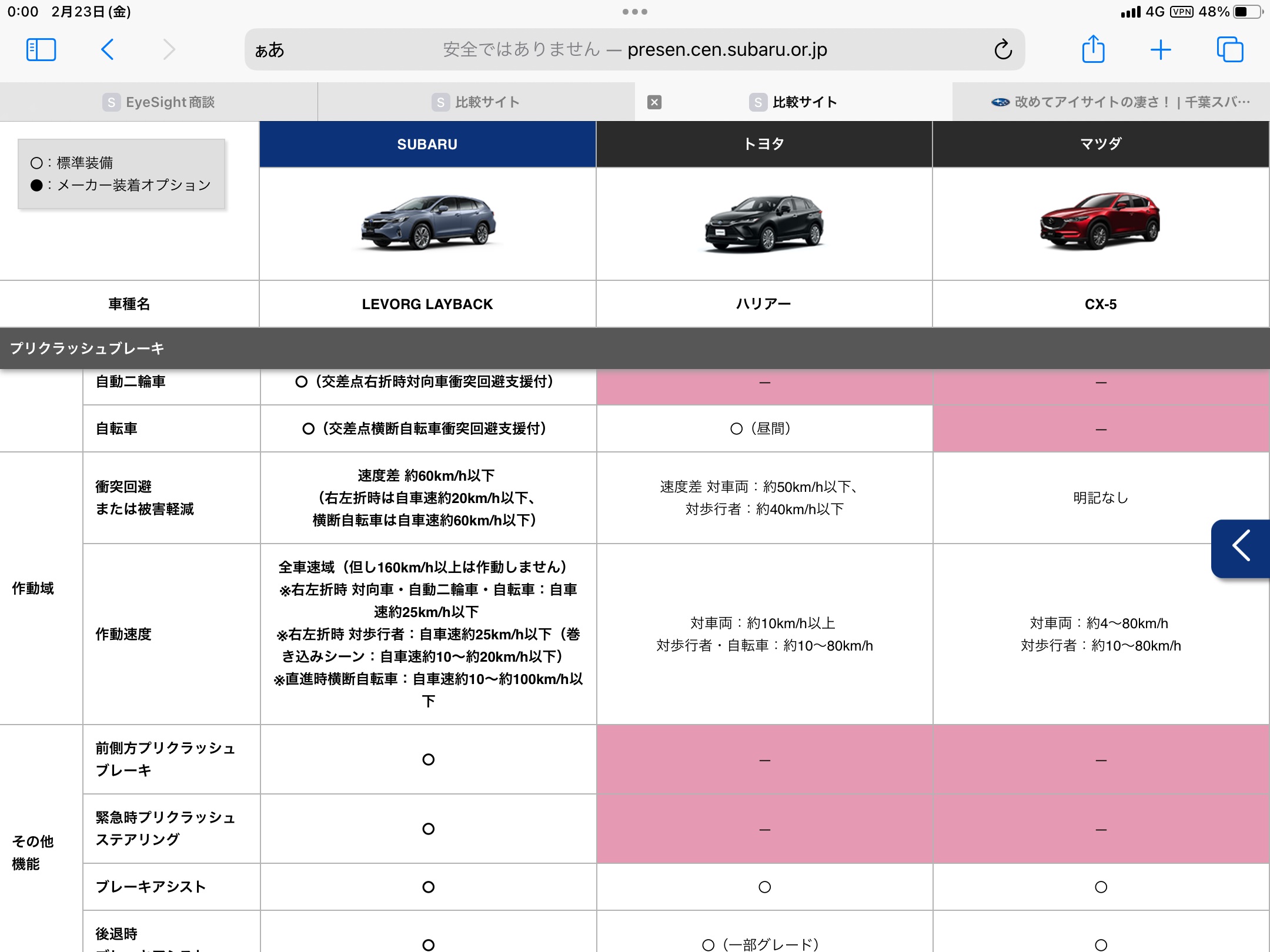Click the ブレーキアシスト row label
The height and width of the screenshot is (952, 1270).
151,887
